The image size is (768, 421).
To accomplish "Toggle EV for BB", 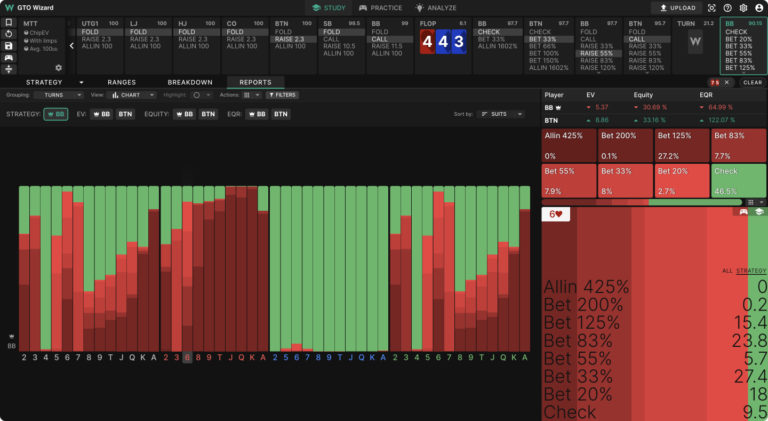I will (101, 114).
